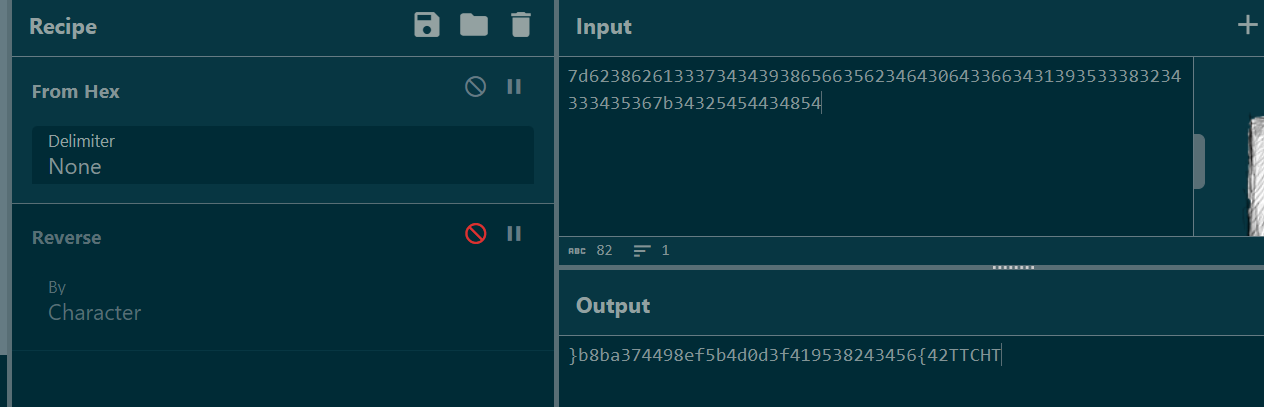This screenshot has width=1264, height=407.
Task: Clear the recipe with the trash icon
Action: point(520,26)
